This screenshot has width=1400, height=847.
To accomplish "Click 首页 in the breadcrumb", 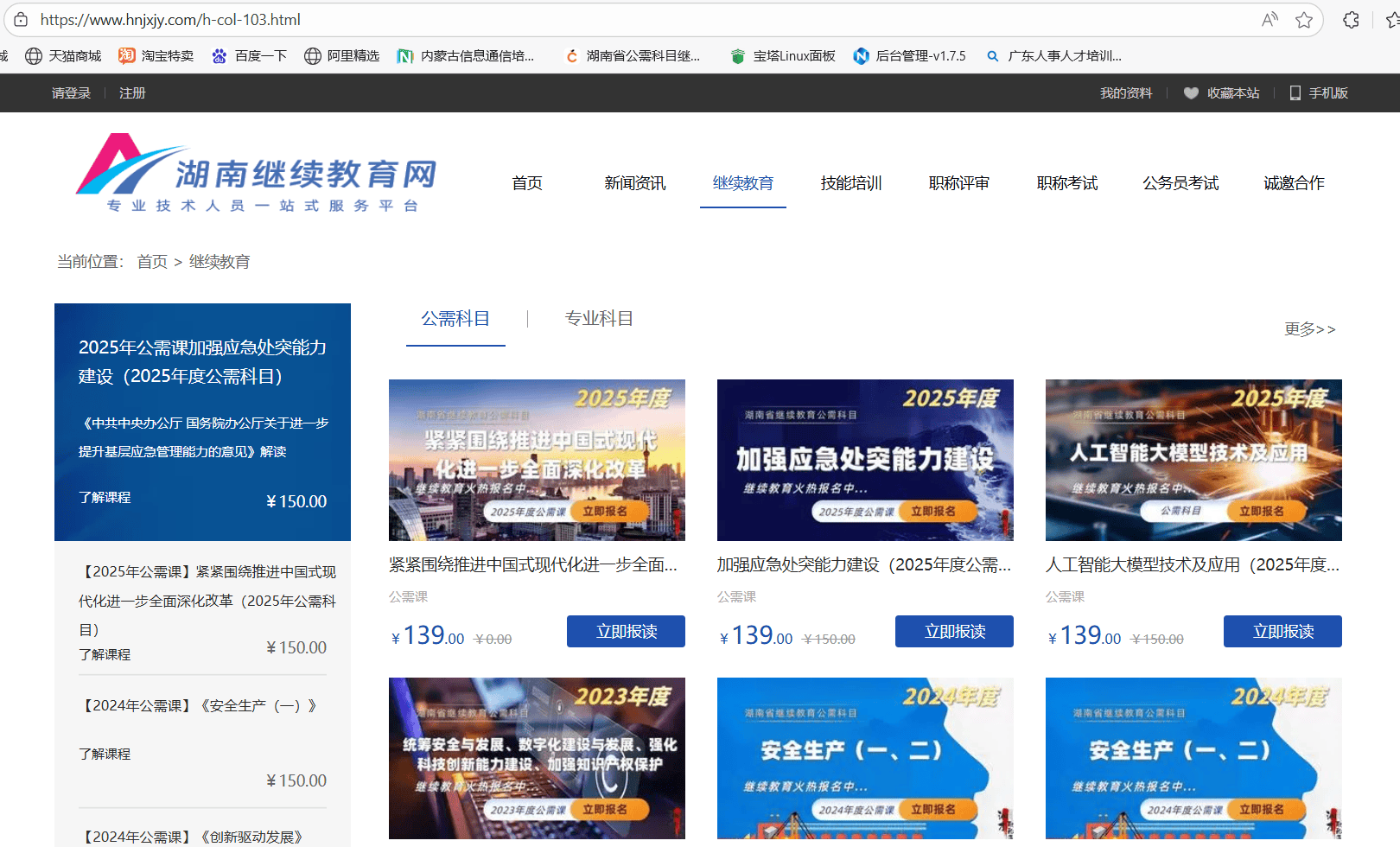I will pyautogui.click(x=152, y=261).
